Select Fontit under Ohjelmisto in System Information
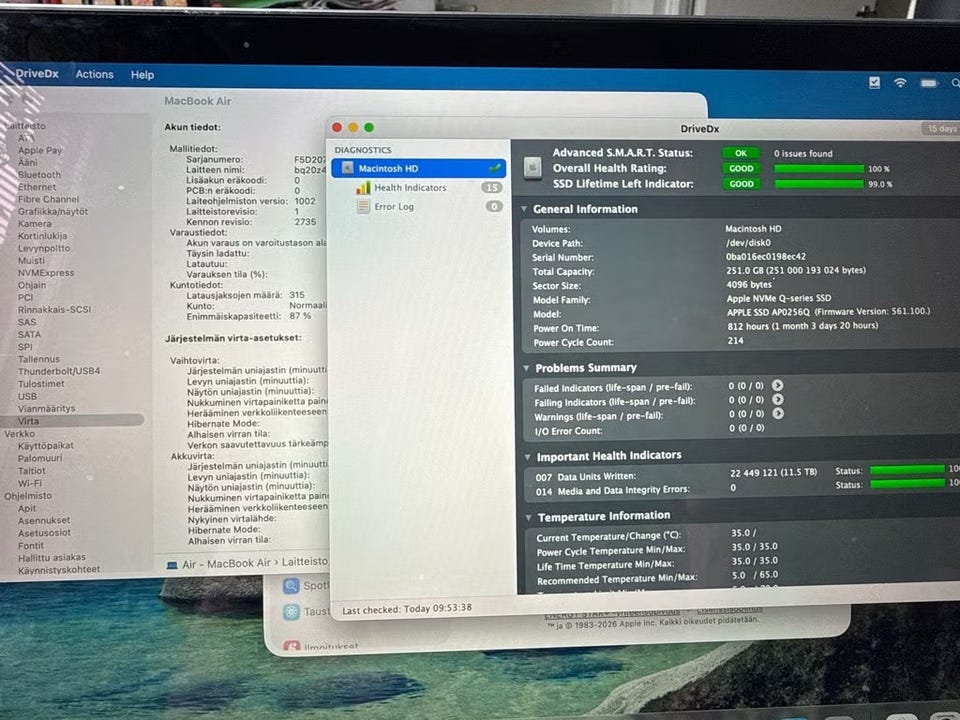This screenshot has width=960, height=720. pyautogui.click(x=31, y=546)
